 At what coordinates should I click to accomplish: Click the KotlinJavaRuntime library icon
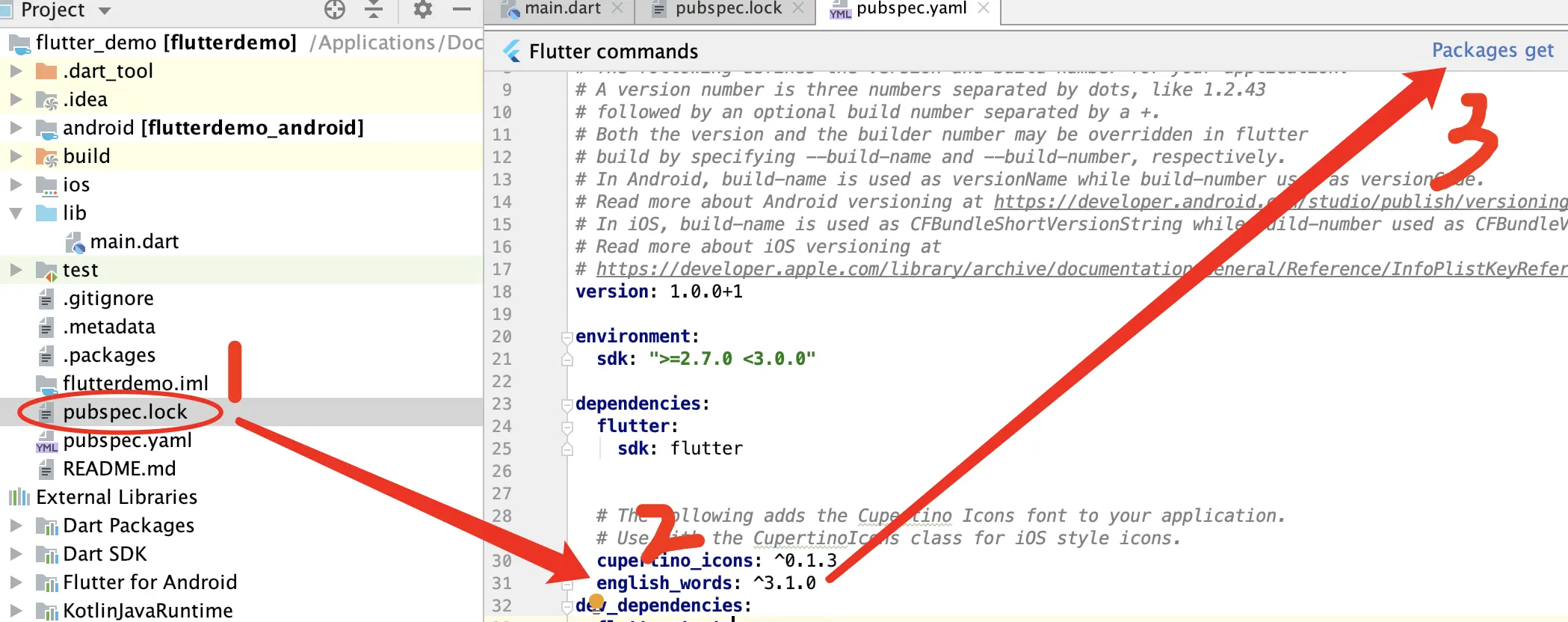click(46, 612)
